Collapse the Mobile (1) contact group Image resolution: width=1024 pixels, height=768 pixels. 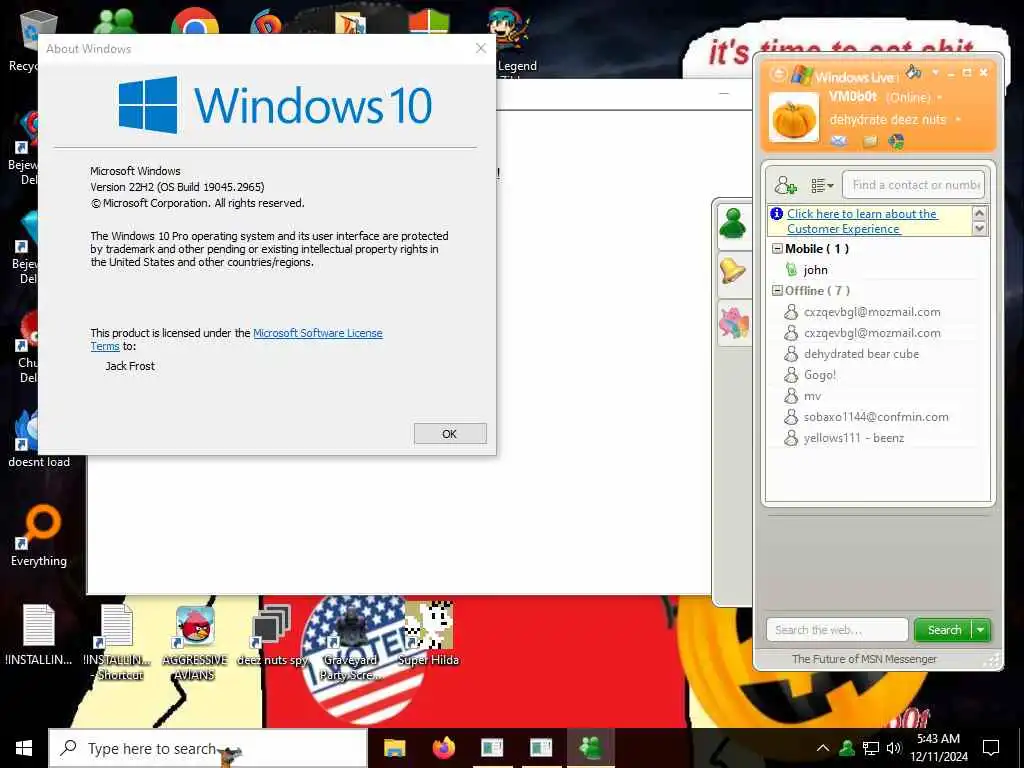[777, 249]
